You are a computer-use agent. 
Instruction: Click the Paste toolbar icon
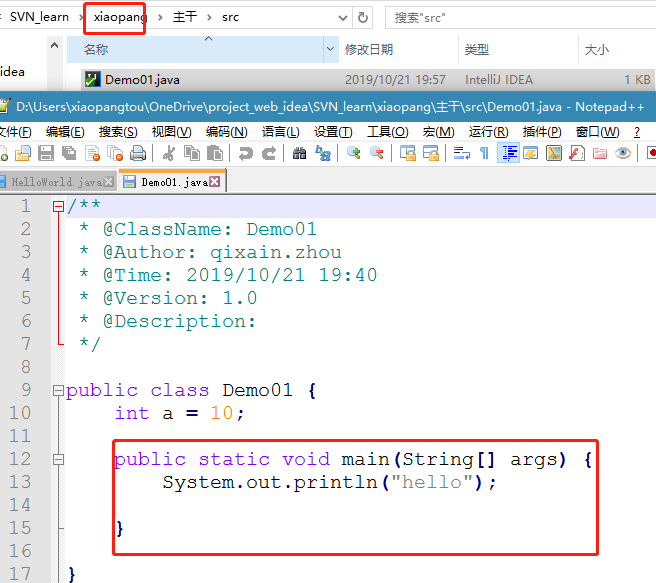coord(215,153)
